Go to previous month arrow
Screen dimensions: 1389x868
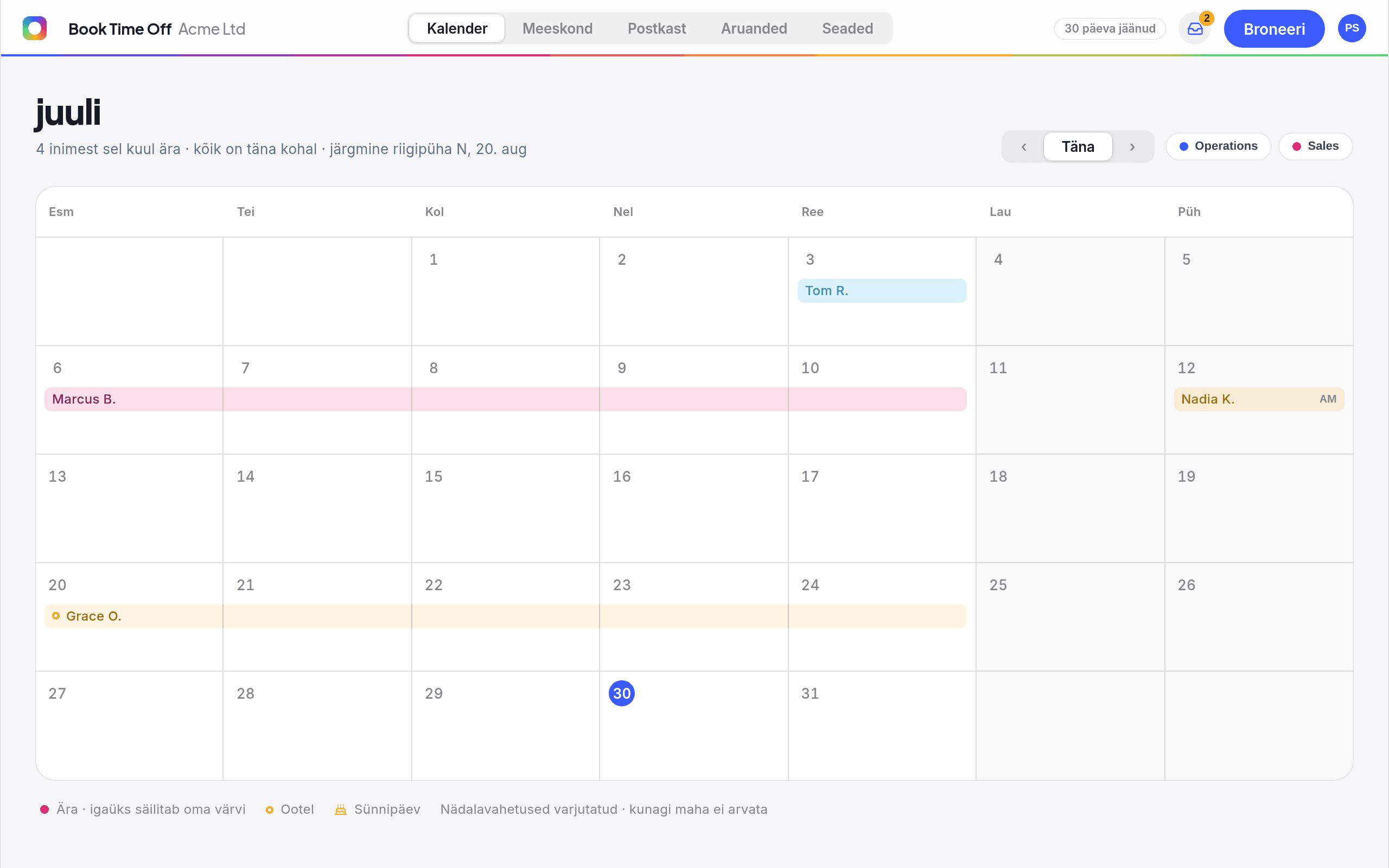click(1023, 147)
